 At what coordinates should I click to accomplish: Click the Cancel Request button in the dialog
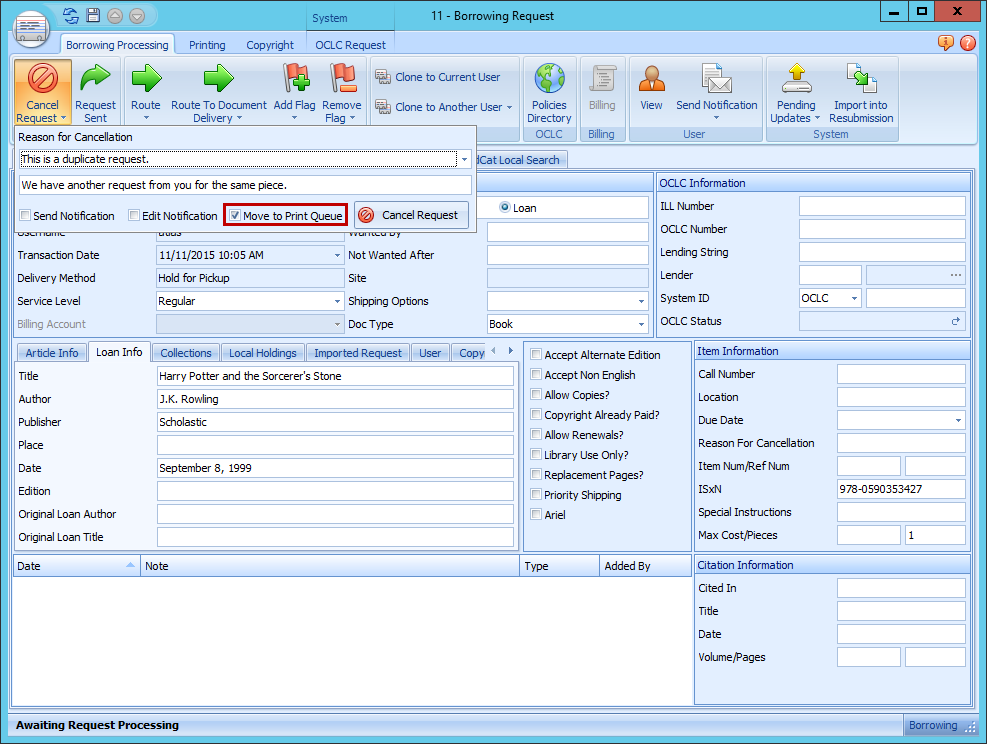[x=411, y=214]
